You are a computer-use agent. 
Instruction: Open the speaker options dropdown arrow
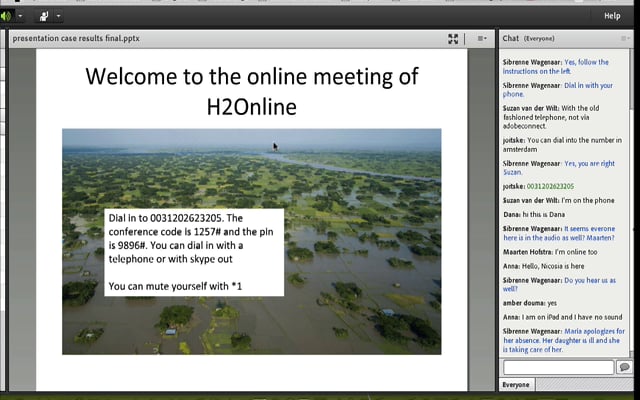coord(20,16)
